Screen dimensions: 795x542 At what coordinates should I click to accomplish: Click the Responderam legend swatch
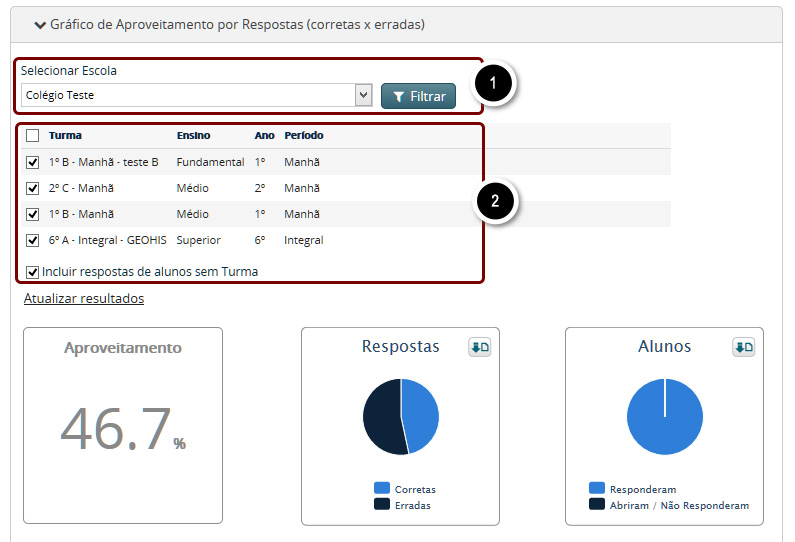(x=597, y=489)
